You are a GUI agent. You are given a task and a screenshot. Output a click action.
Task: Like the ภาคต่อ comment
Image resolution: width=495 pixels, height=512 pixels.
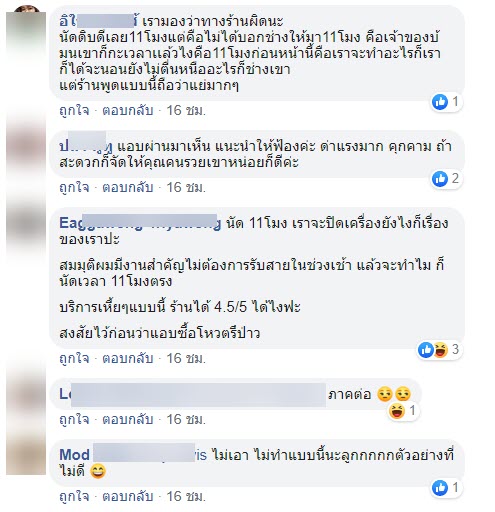[74, 419]
